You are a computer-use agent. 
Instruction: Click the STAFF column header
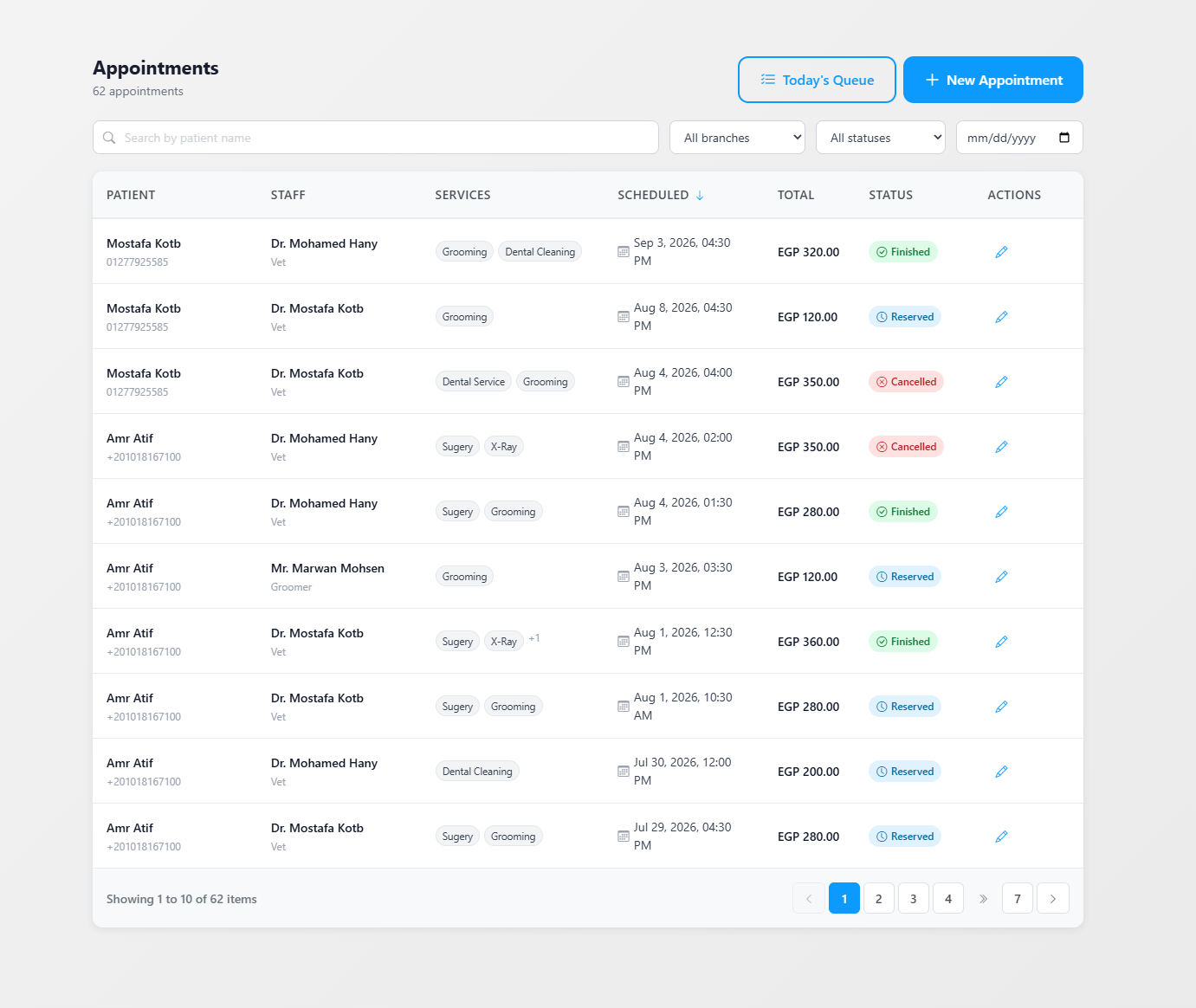[x=288, y=196]
